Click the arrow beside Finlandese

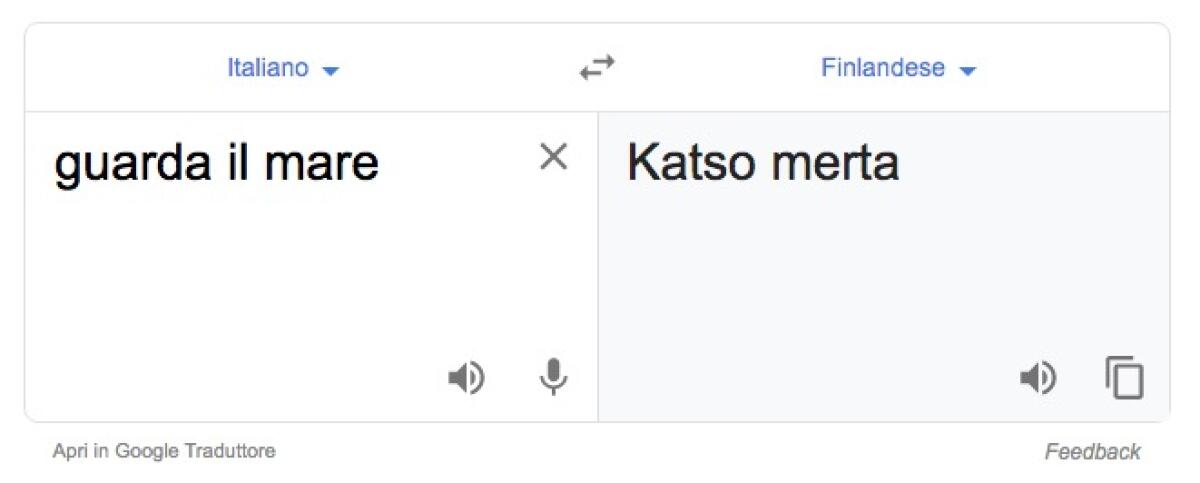tap(967, 71)
